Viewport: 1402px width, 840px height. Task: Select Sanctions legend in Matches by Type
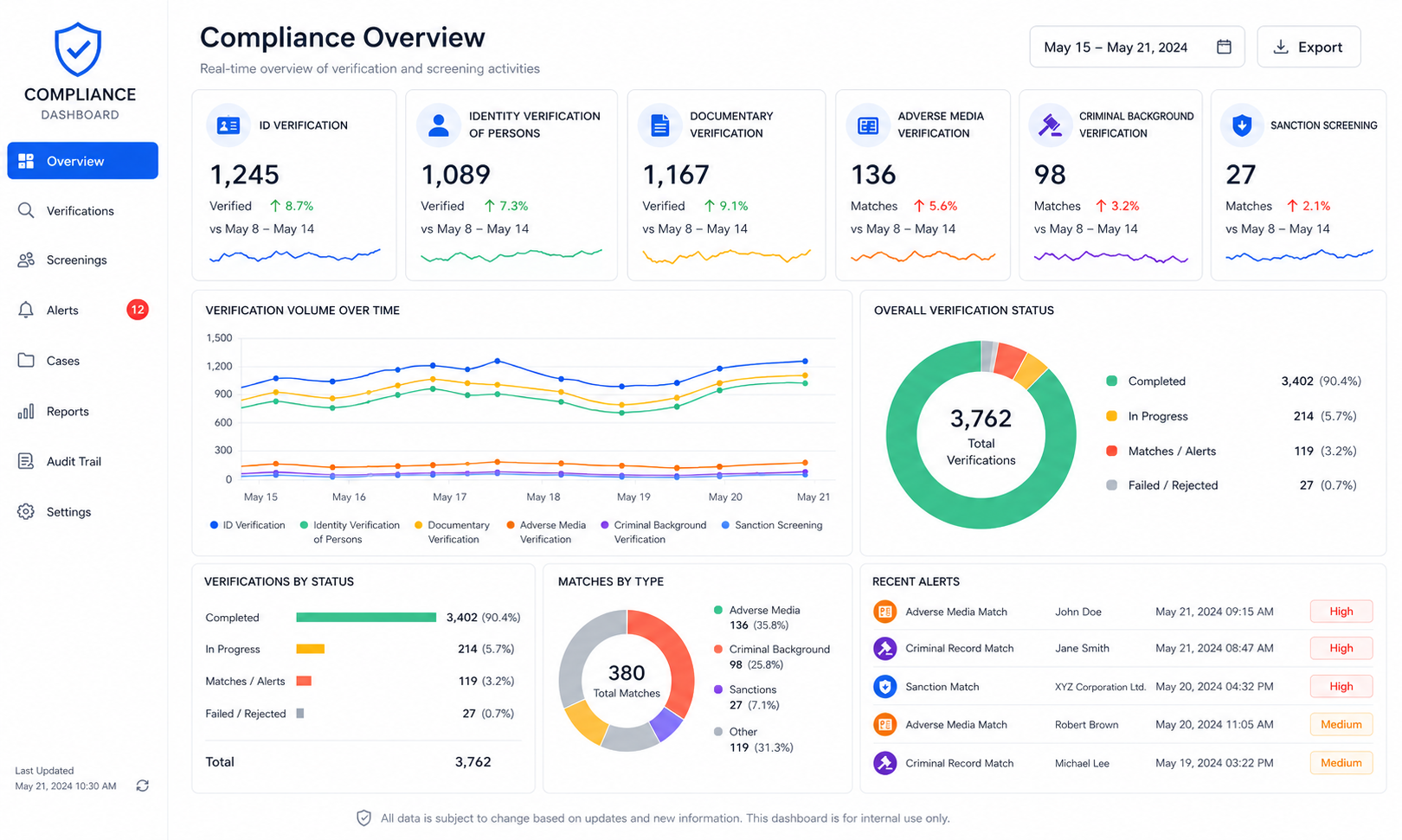click(x=746, y=697)
